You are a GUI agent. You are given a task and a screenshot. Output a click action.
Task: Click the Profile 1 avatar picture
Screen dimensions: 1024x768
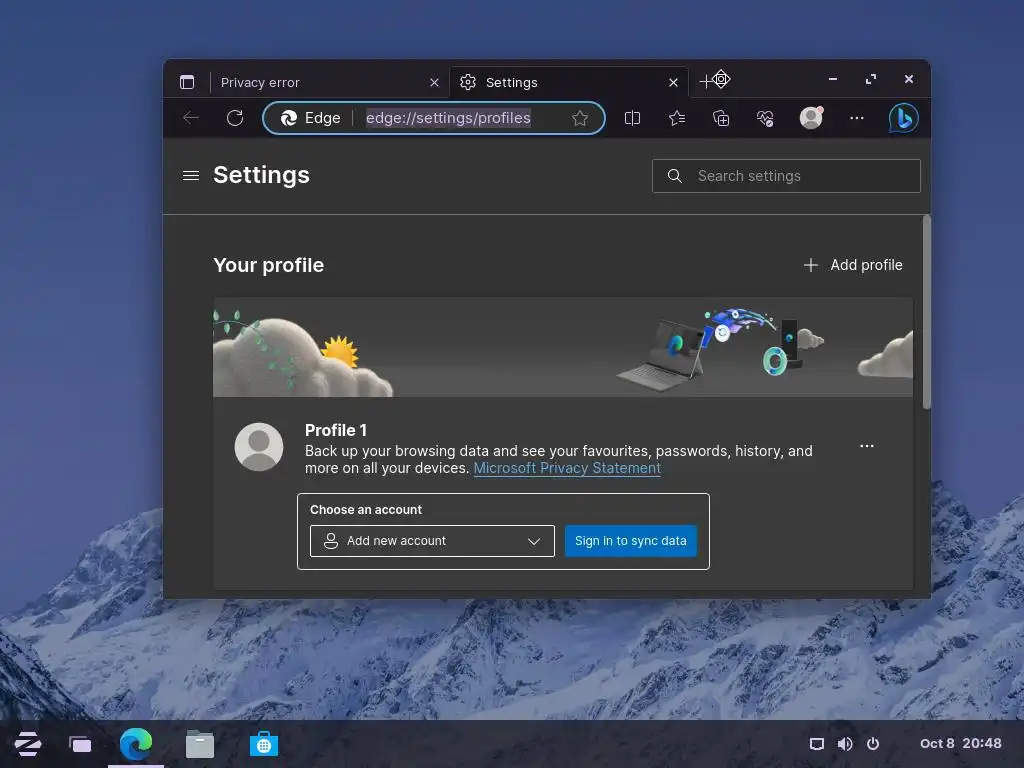click(x=259, y=447)
